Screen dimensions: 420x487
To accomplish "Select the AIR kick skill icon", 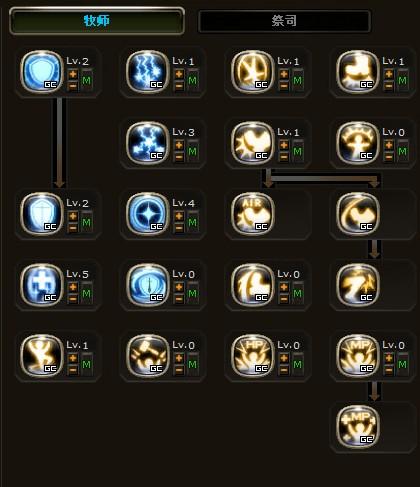I will [252, 214].
